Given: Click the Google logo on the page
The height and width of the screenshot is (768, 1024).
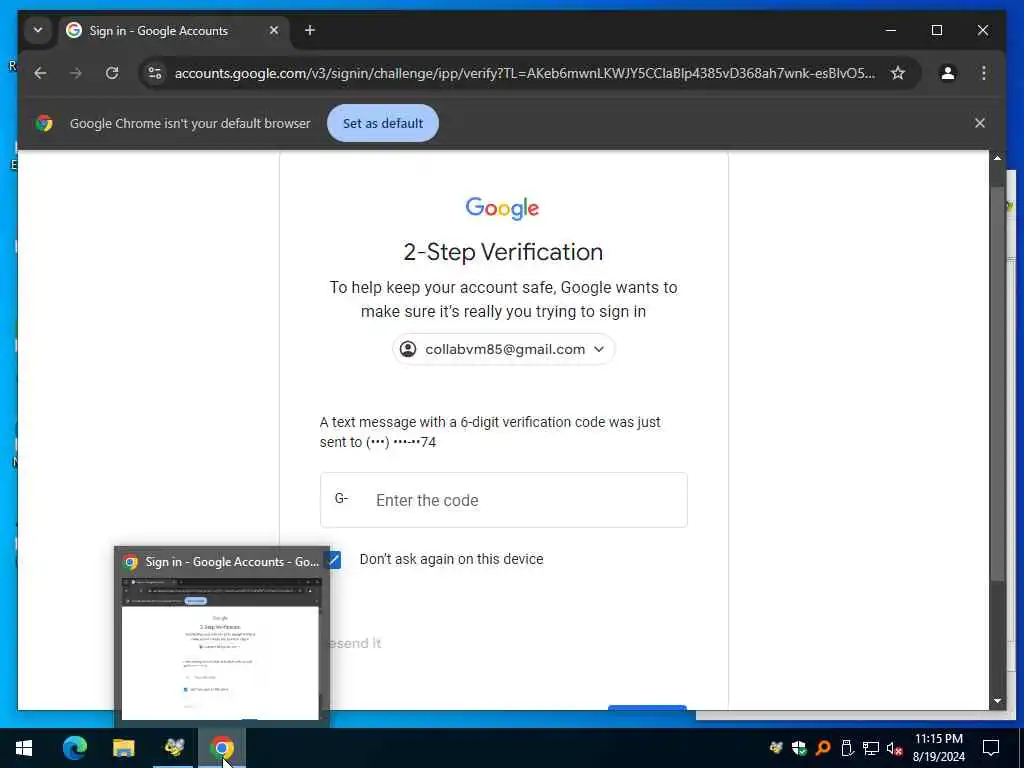Looking at the screenshot, I should click(502, 208).
